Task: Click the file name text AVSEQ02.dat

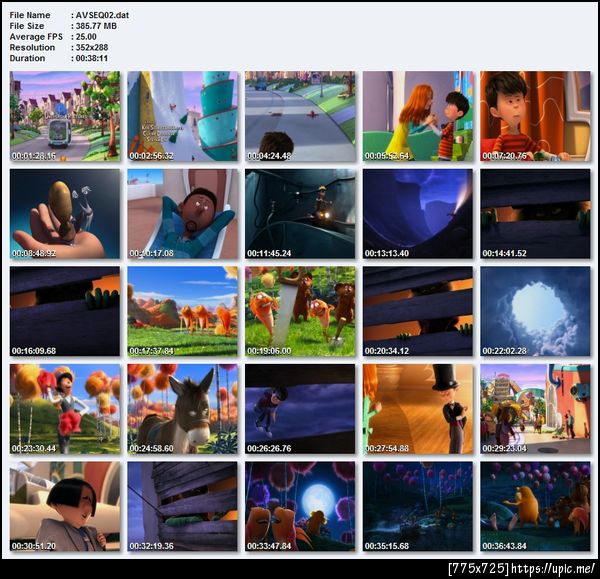Action: pyautogui.click(x=102, y=15)
